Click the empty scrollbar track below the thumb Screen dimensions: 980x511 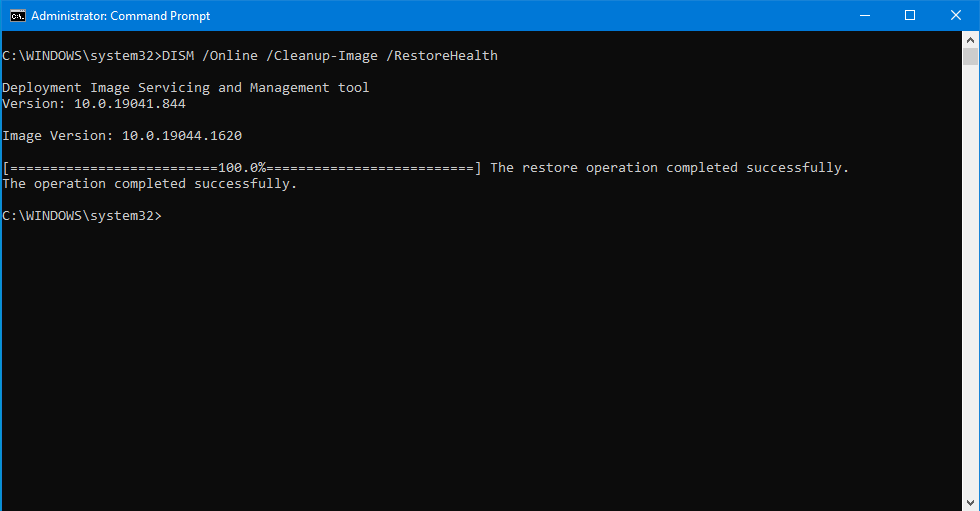pos(970,280)
